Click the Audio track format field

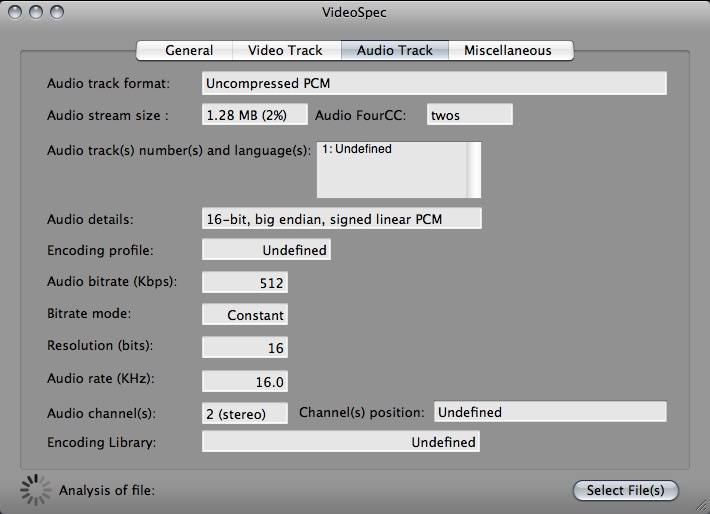pyautogui.click(x=434, y=83)
